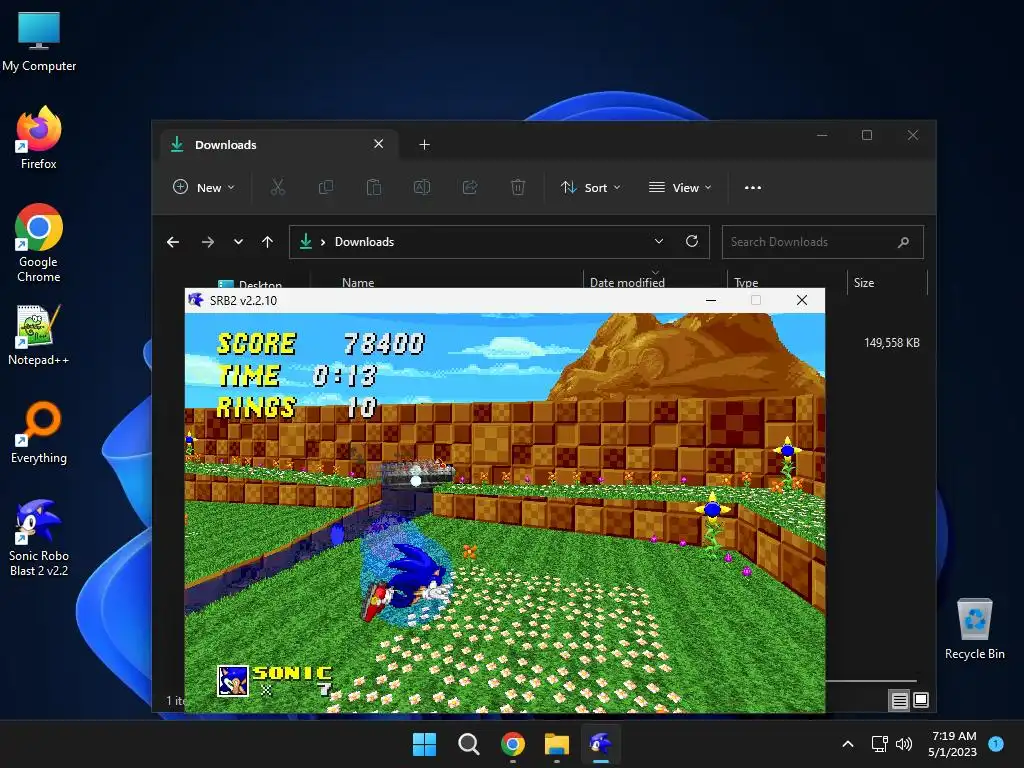Image resolution: width=1024 pixels, height=768 pixels.
Task: Click Chrome icon on taskbar
Action: (513, 744)
